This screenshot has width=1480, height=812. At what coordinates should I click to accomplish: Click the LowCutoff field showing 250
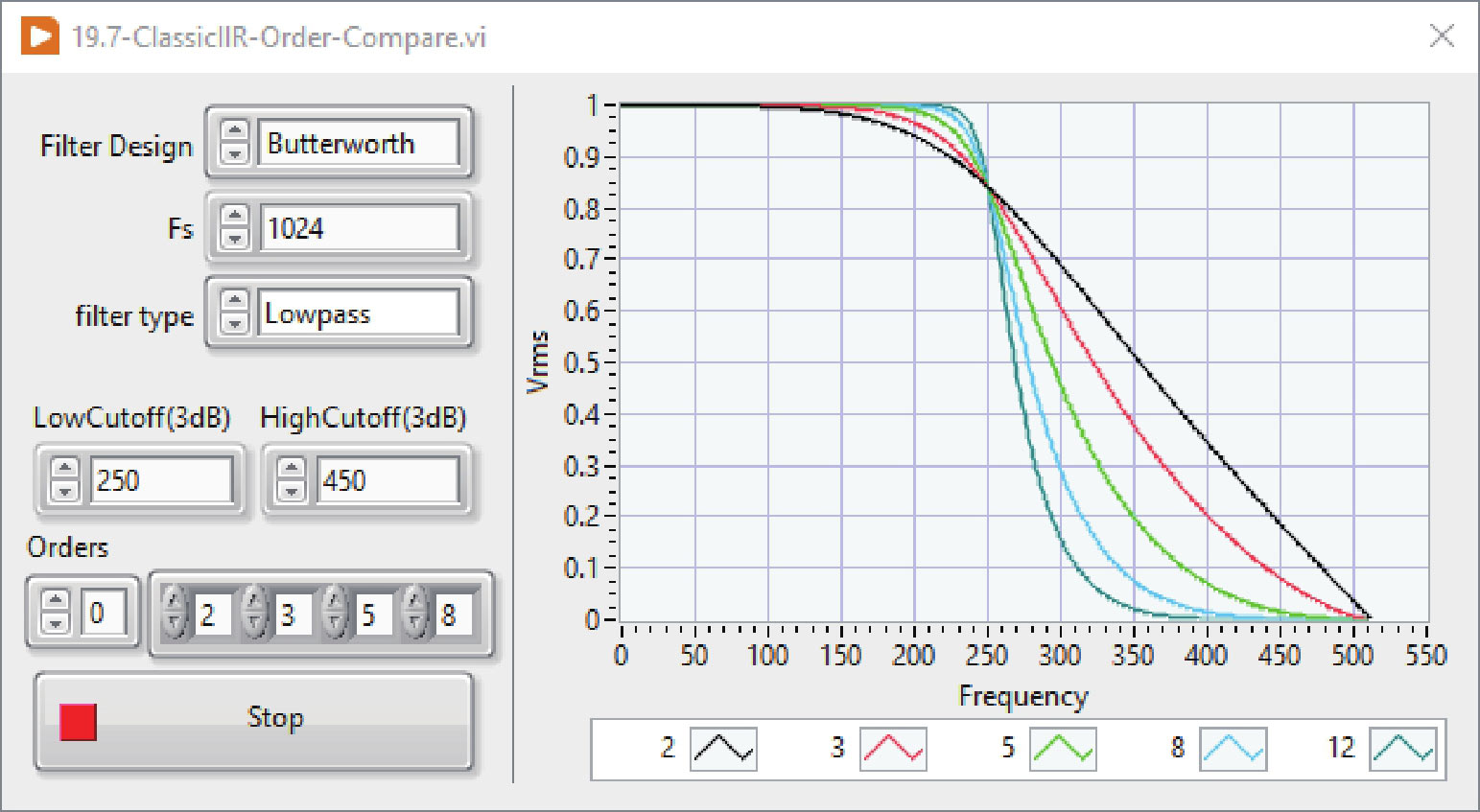pos(160,479)
